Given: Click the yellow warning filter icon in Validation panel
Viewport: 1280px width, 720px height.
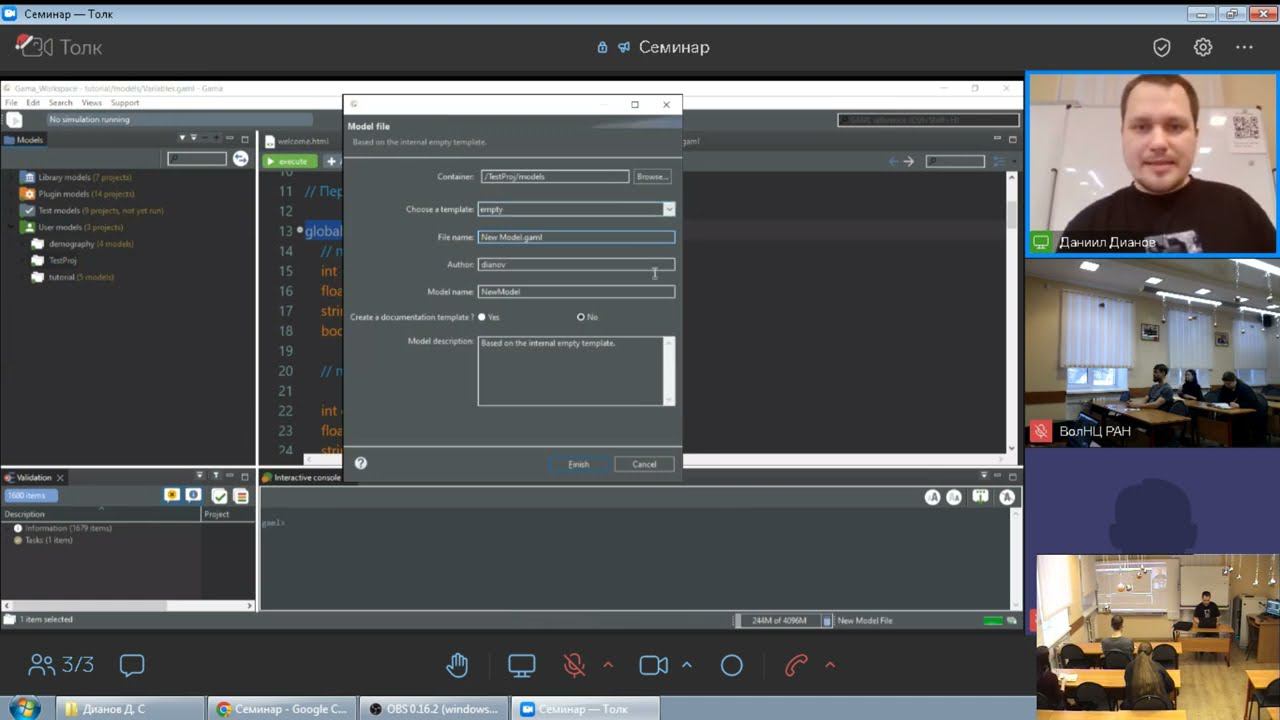Looking at the screenshot, I should tap(172, 495).
